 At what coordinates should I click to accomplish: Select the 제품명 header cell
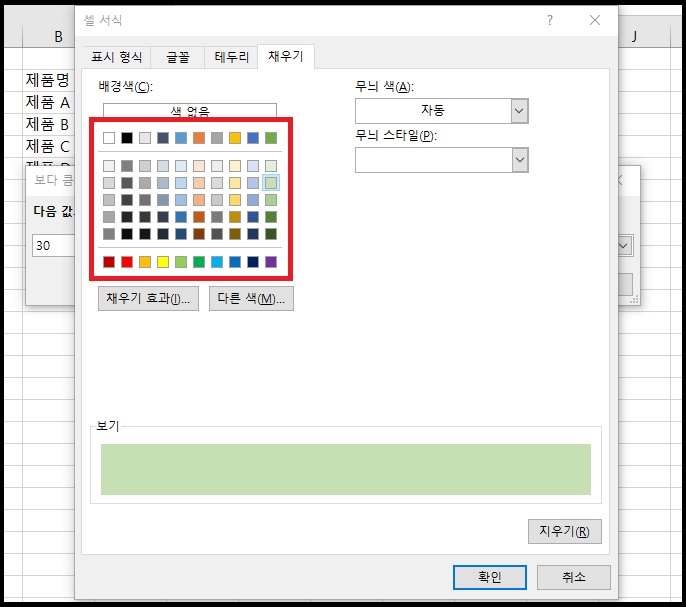48,81
